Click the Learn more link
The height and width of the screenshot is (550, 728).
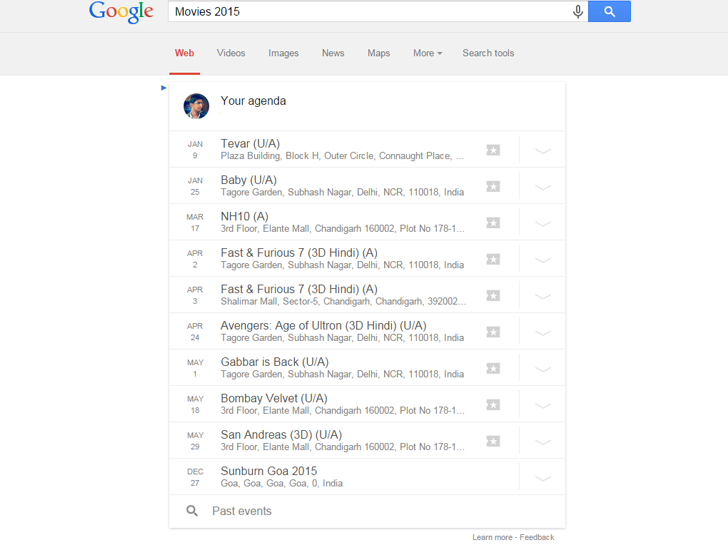[492, 537]
